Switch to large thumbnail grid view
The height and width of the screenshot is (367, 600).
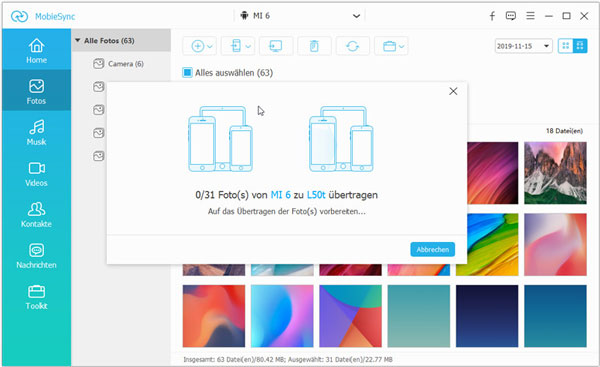[580, 46]
